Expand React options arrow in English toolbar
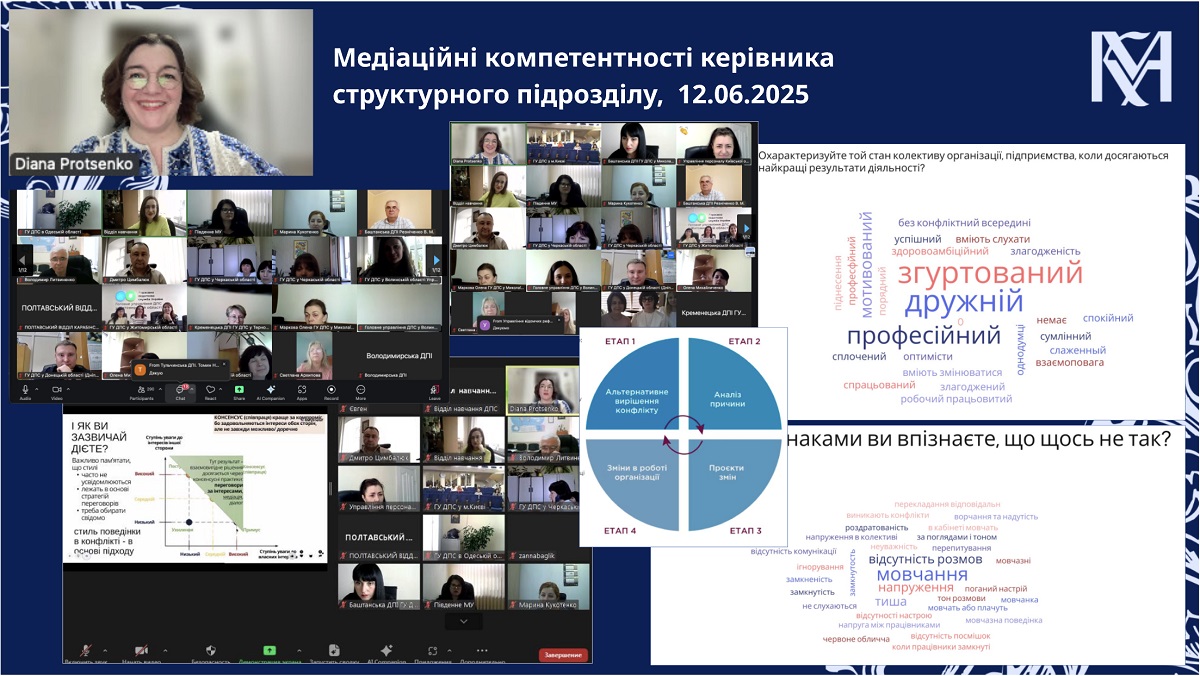 [220, 388]
